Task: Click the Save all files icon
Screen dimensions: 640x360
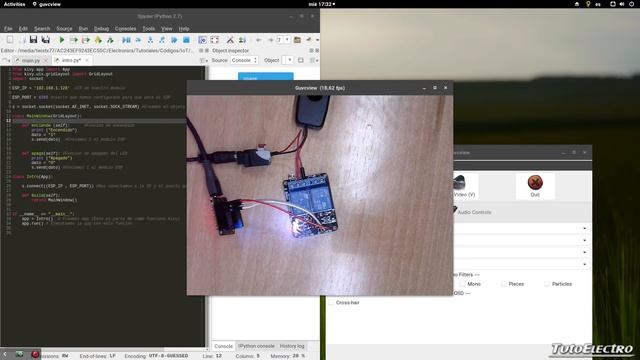Action: pos(46,40)
